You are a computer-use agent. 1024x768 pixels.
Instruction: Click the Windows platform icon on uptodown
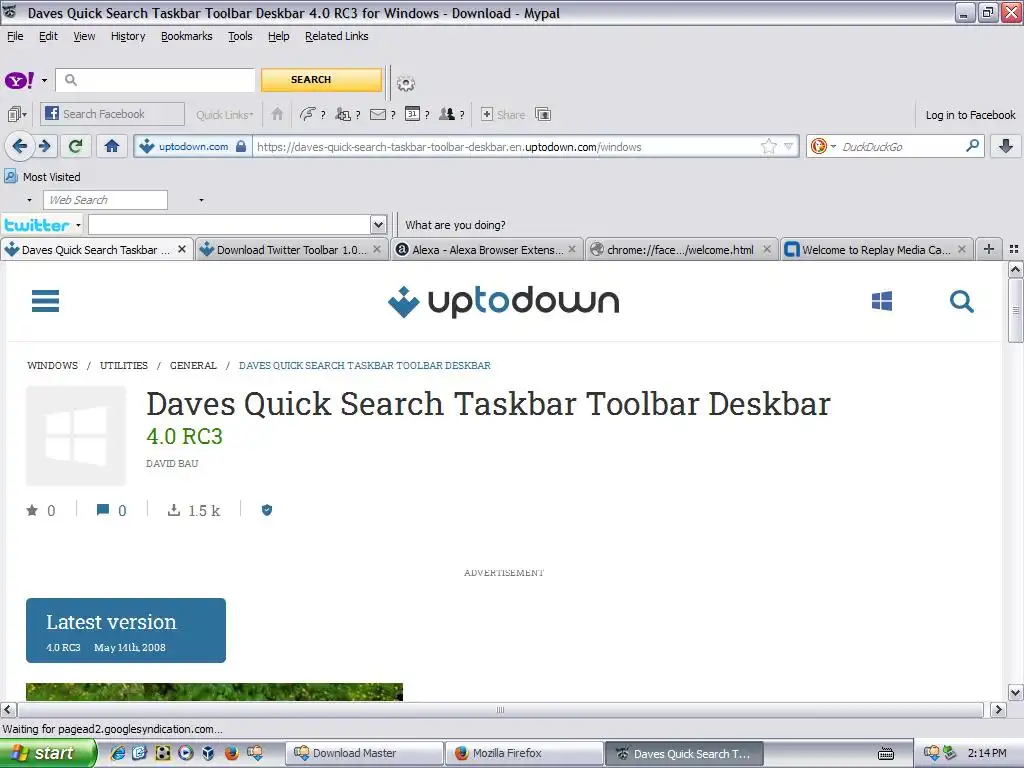pyautogui.click(x=882, y=301)
